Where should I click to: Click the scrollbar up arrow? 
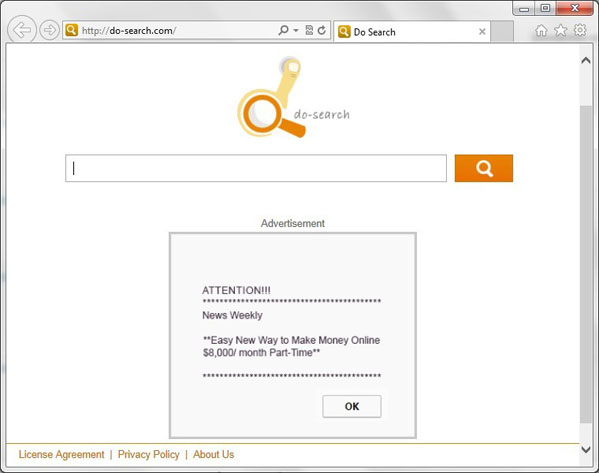pyautogui.click(x=586, y=60)
